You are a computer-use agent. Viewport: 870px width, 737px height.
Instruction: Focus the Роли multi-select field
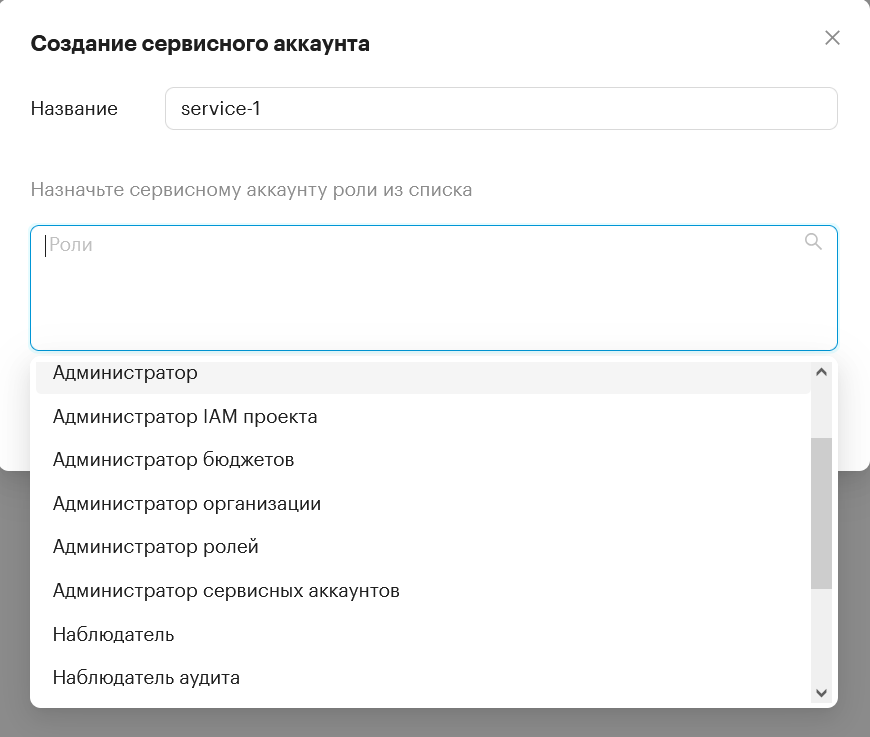(434, 287)
